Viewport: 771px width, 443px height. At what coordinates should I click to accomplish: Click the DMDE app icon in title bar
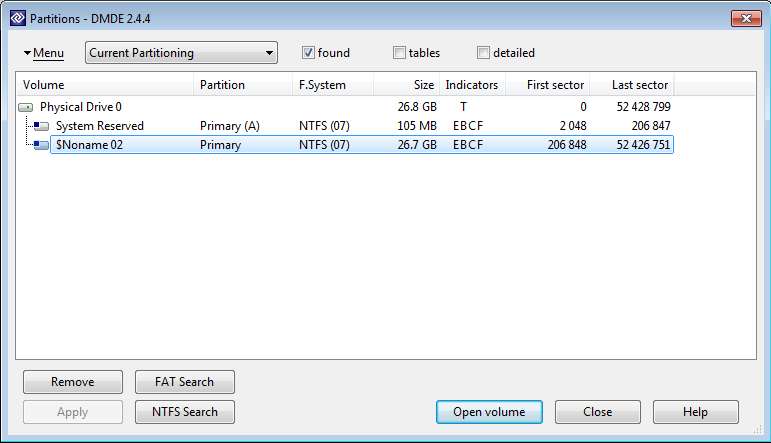pyautogui.click(x=15, y=19)
